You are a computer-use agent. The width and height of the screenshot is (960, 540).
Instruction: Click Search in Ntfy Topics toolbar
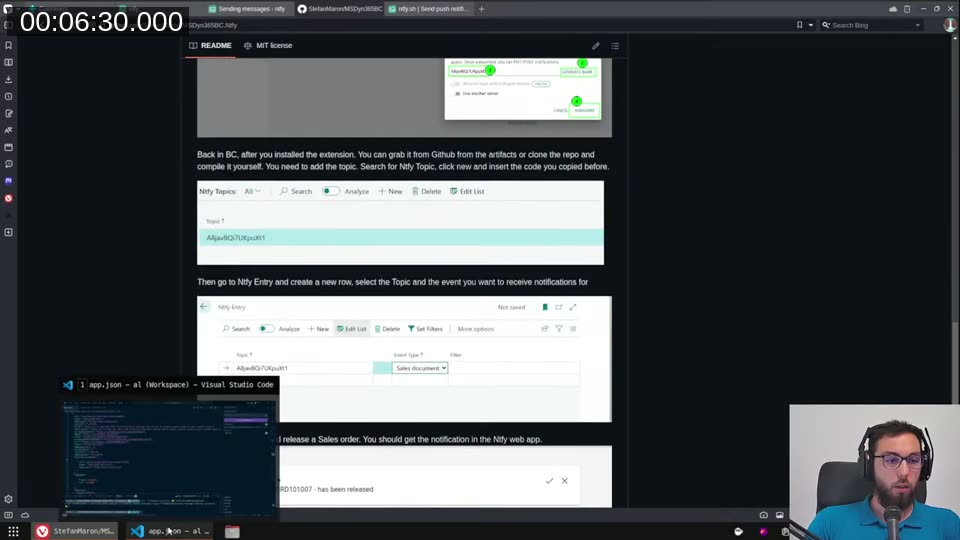coord(296,191)
